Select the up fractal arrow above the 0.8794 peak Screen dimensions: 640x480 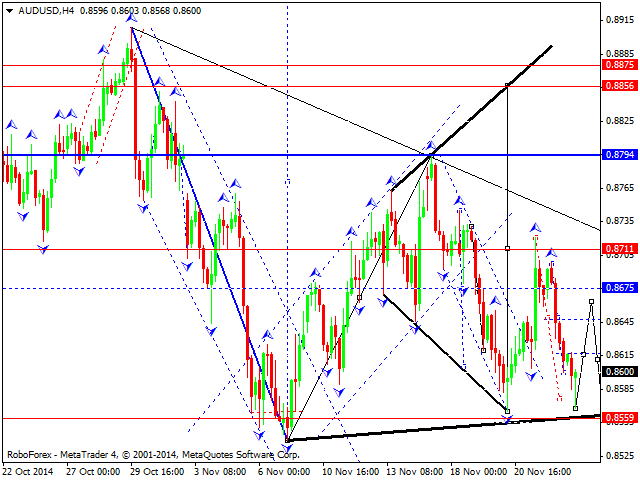431,145
